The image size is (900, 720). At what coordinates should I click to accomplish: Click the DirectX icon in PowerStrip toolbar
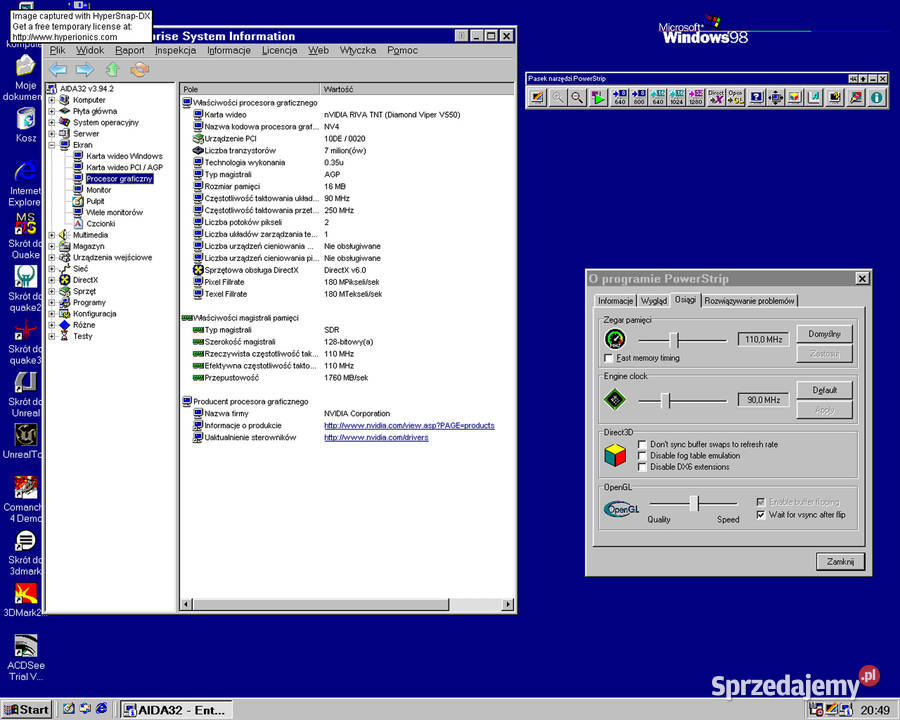(716, 97)
